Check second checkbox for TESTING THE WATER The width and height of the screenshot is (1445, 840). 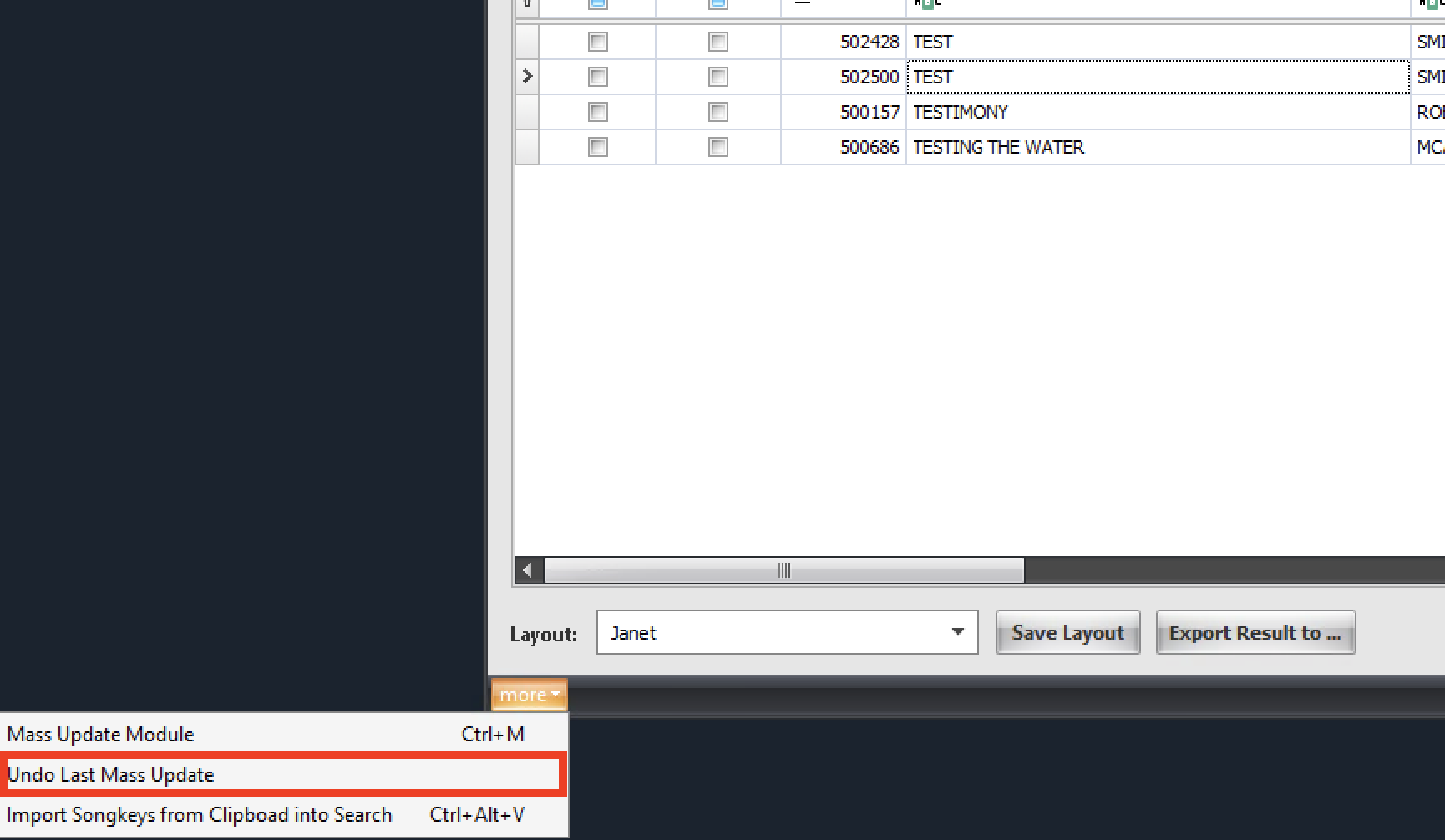[x=717, y=147]
